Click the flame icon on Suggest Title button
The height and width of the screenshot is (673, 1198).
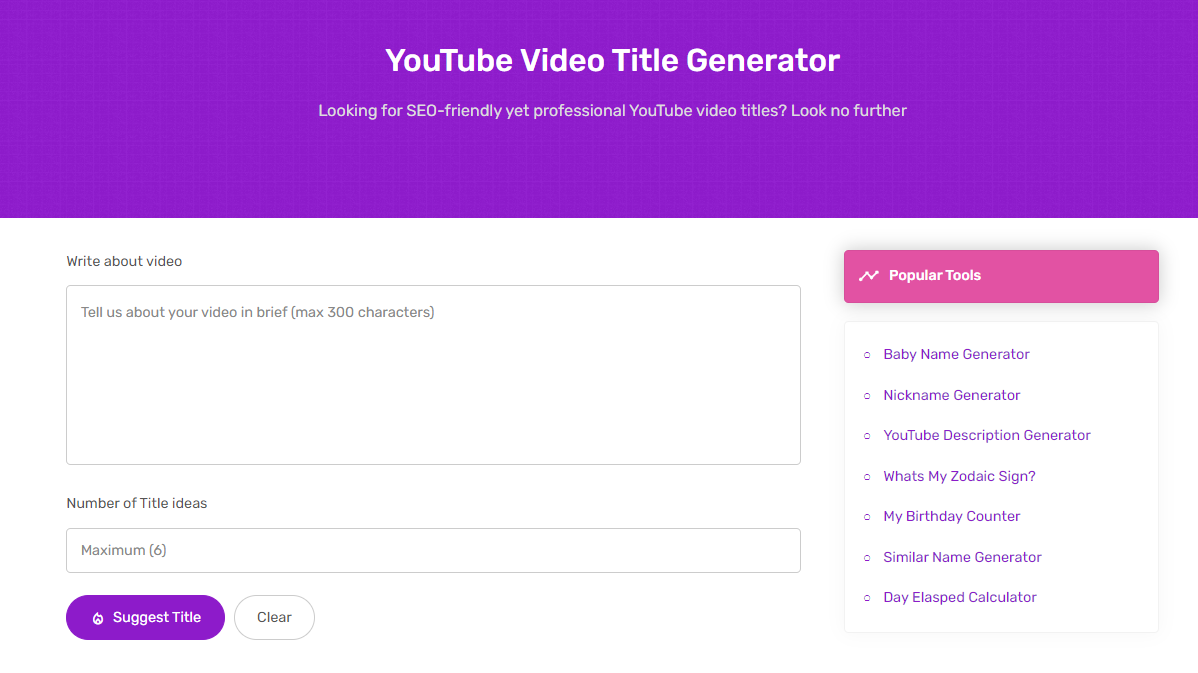click(97, 617)
